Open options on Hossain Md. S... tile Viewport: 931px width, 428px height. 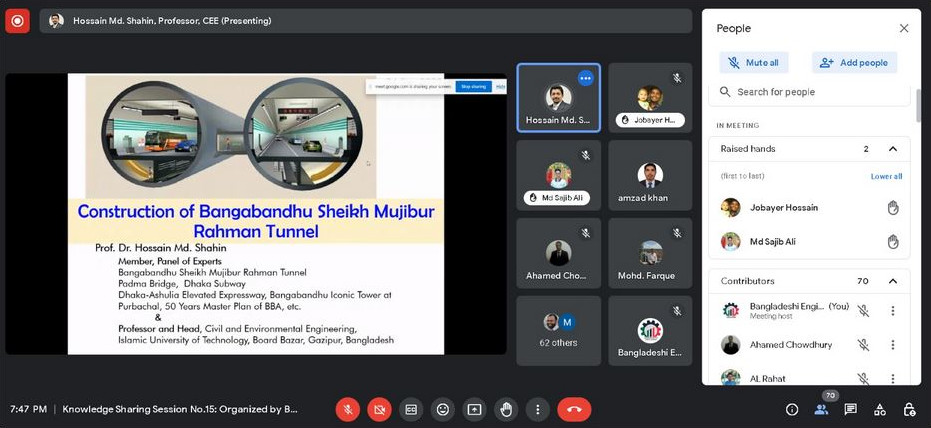click(585, 78)
